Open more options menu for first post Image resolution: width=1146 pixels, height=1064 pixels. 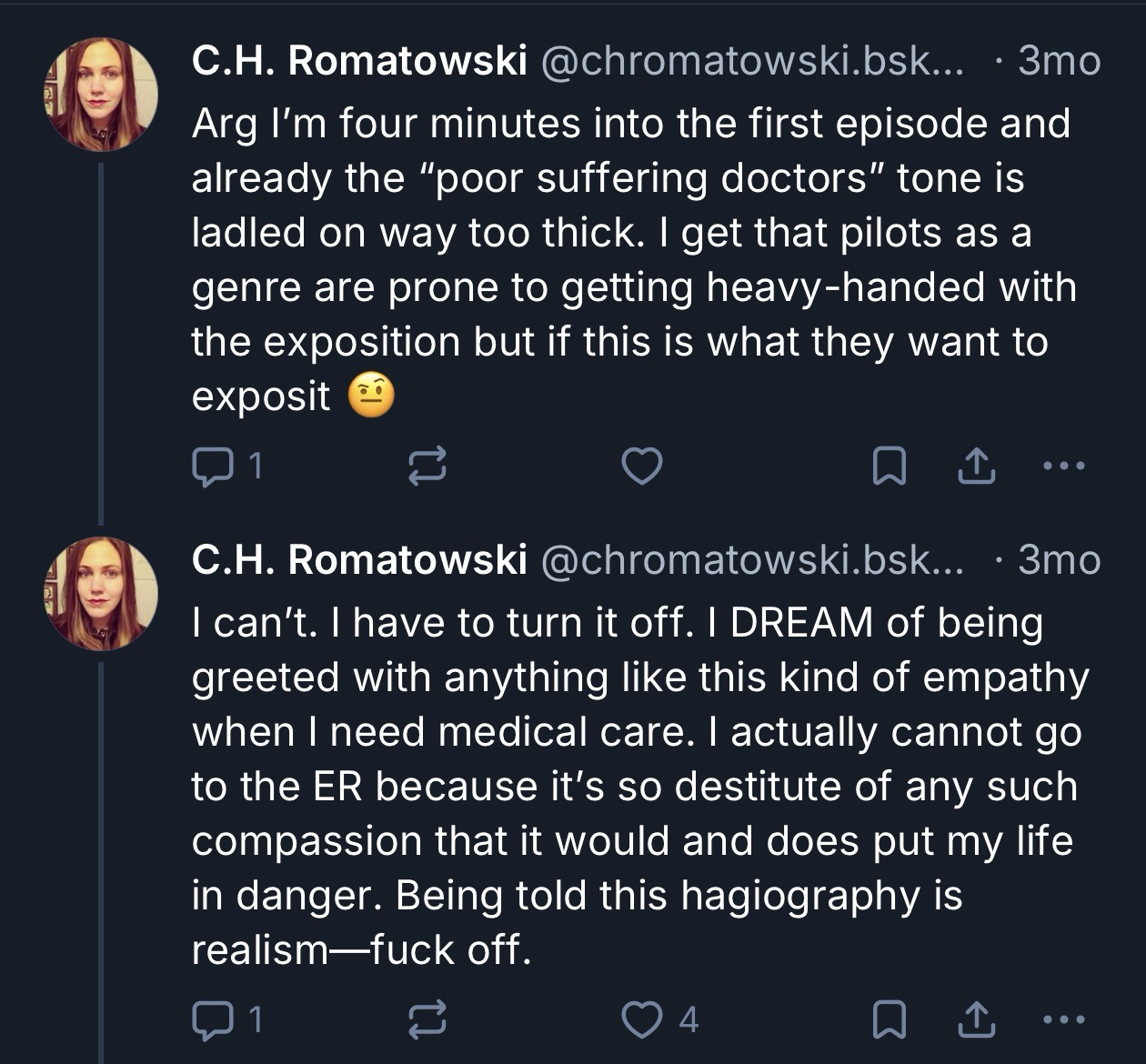[1061, 467]
